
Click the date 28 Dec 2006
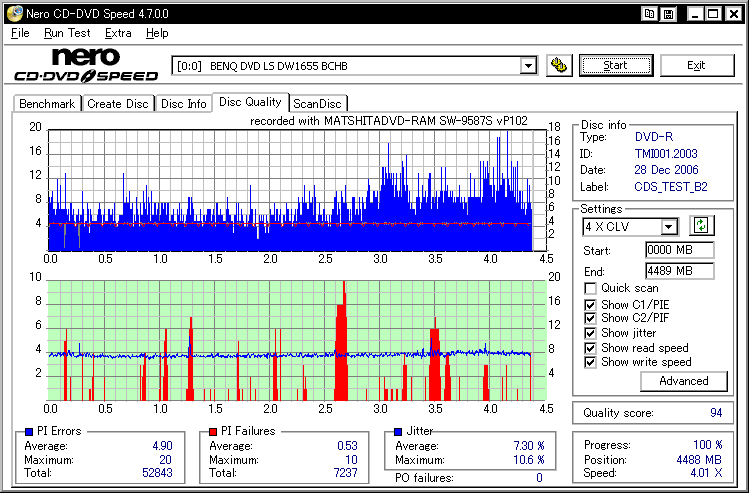coord(666,170)
